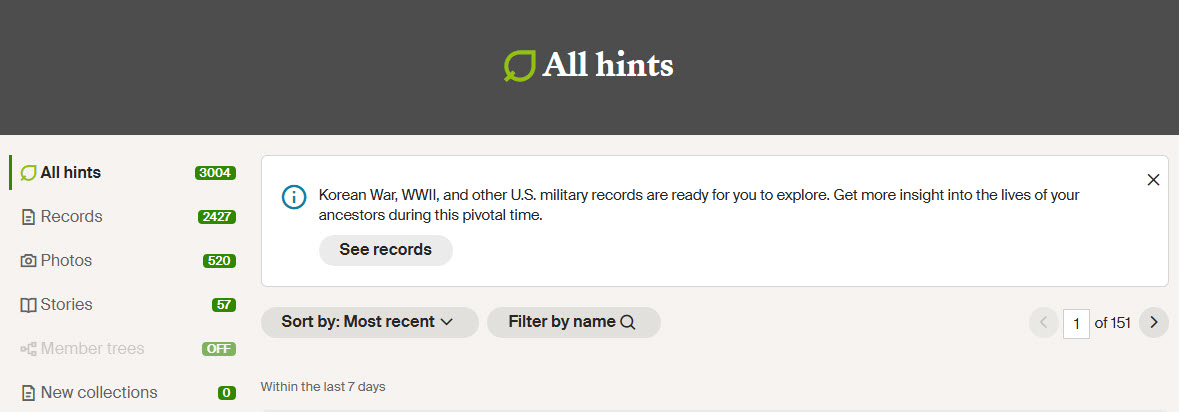1179x412 pixels.
Task: Go to the next page of hints
Action: click(1153, 323)
